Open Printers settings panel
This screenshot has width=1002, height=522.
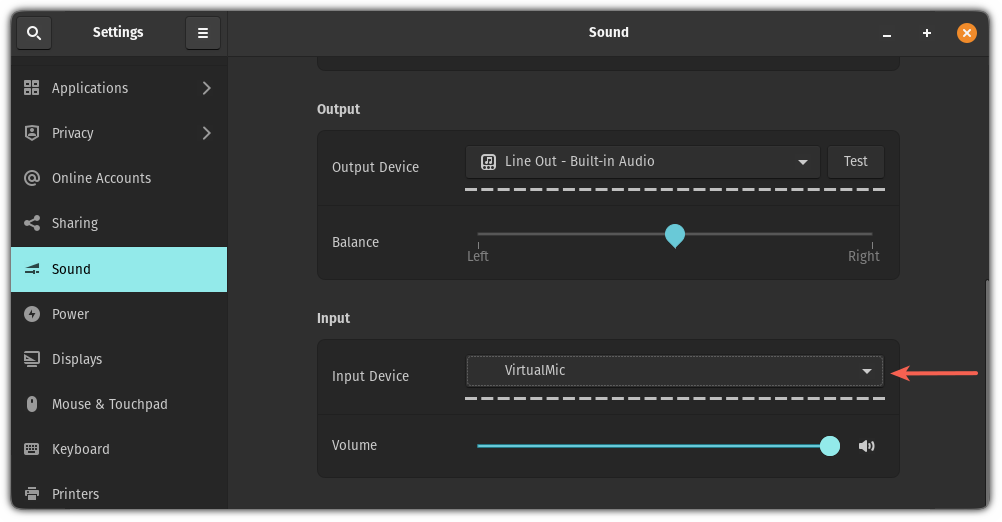coord(75,494)
